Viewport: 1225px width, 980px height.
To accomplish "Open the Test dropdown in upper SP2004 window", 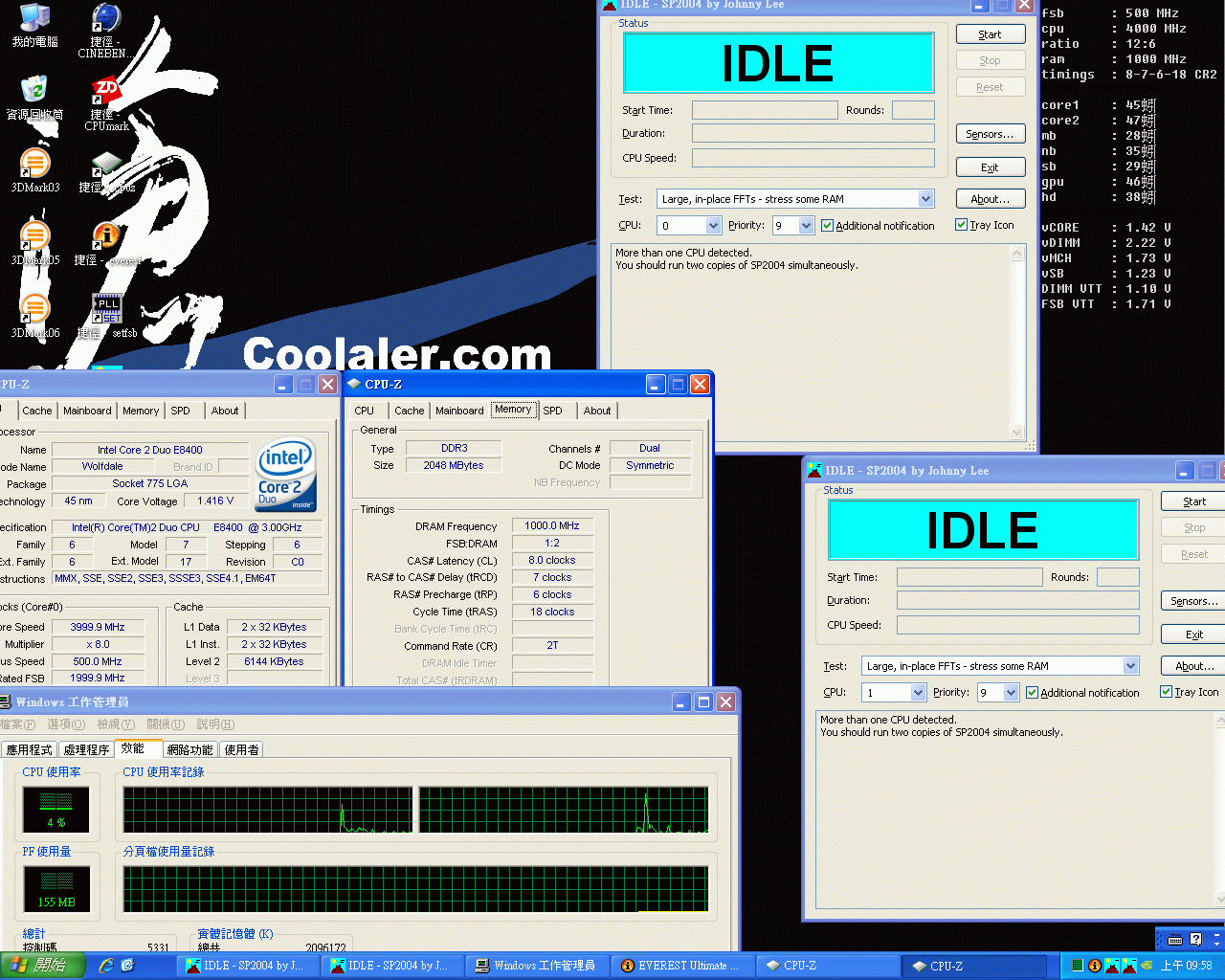I will click(x=925, y=199).
